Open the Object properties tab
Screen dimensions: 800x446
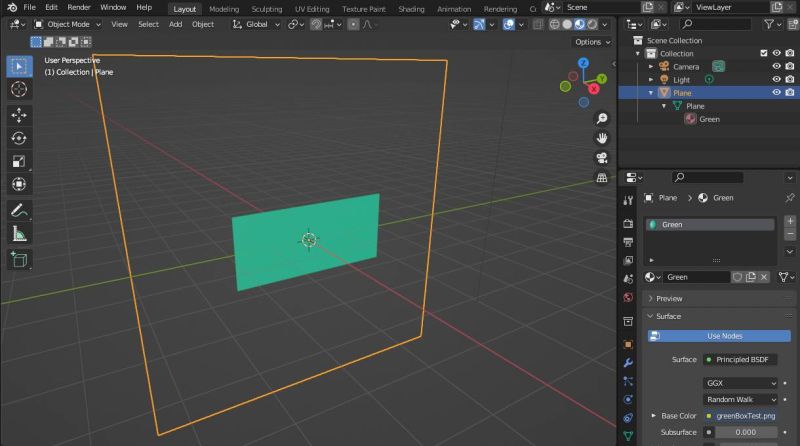pyautogui.click(x=628, y=344)
